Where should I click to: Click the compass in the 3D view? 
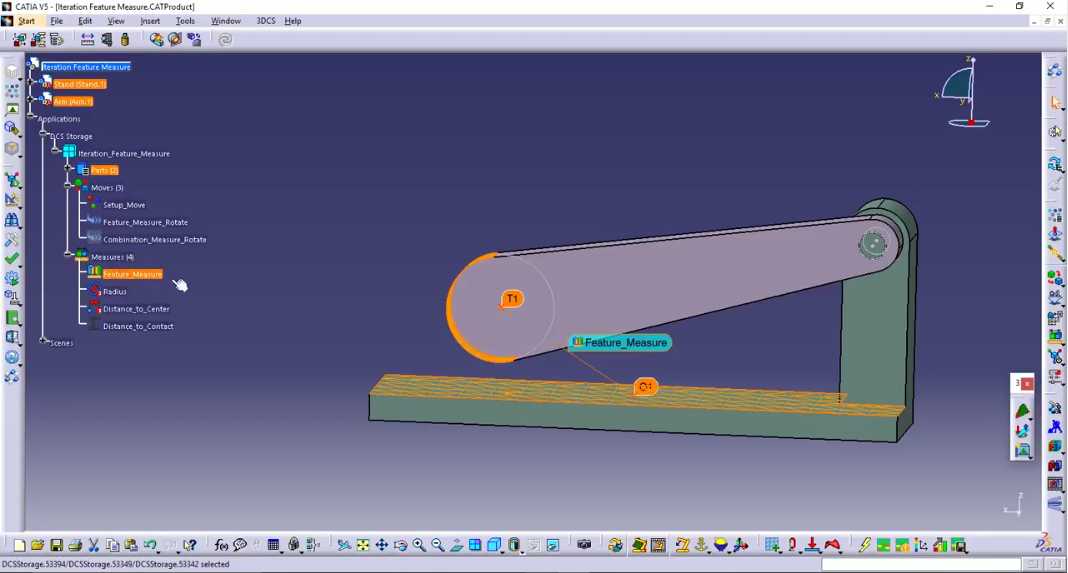click(x=963, y=93)
